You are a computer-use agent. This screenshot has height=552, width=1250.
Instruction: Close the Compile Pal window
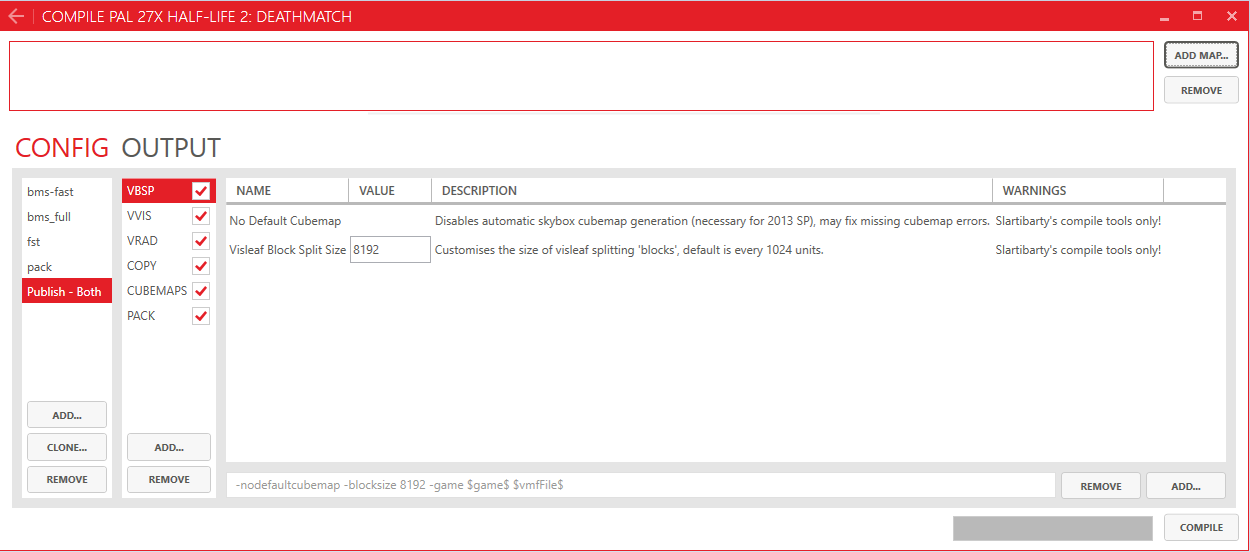tap(1231, 17)
